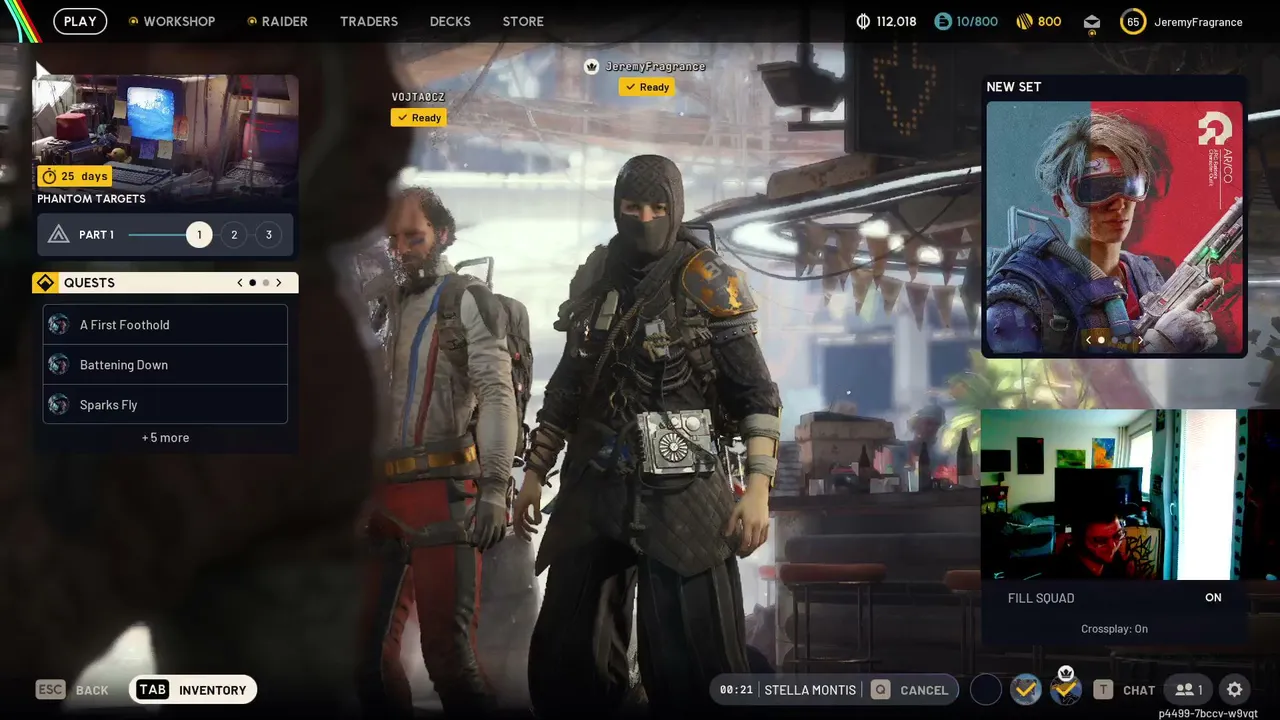Open the STORE tab
Viewport: 1280px width, 720px height.
pyautogui.click(x=523, y=21)
